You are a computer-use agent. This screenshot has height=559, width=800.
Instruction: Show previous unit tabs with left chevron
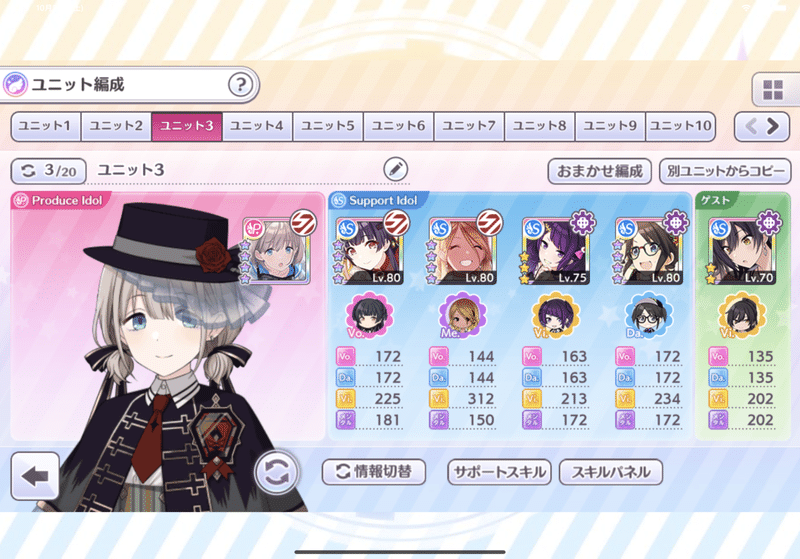(x=751, y=126)
